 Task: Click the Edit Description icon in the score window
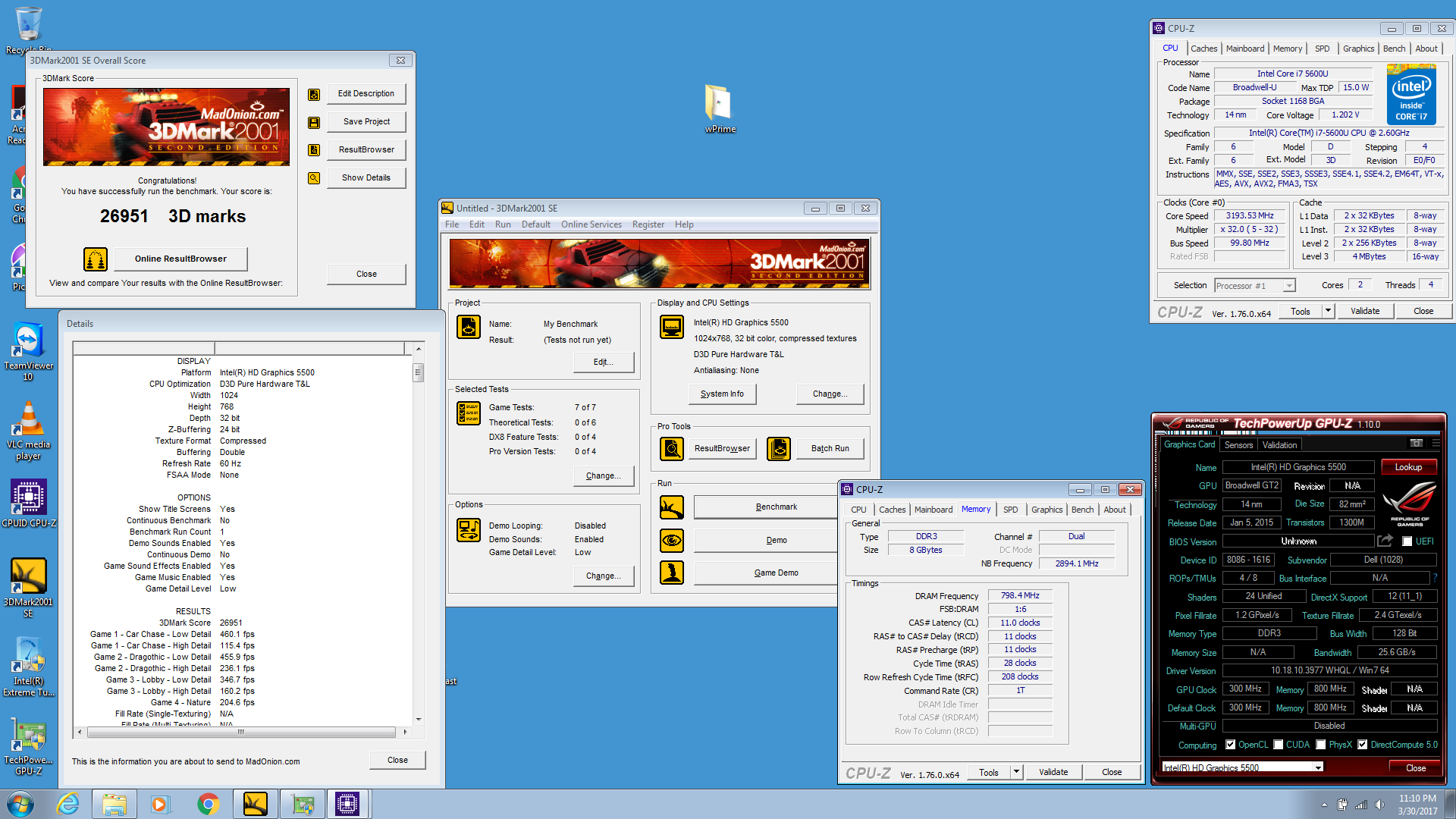pos(314,95)
